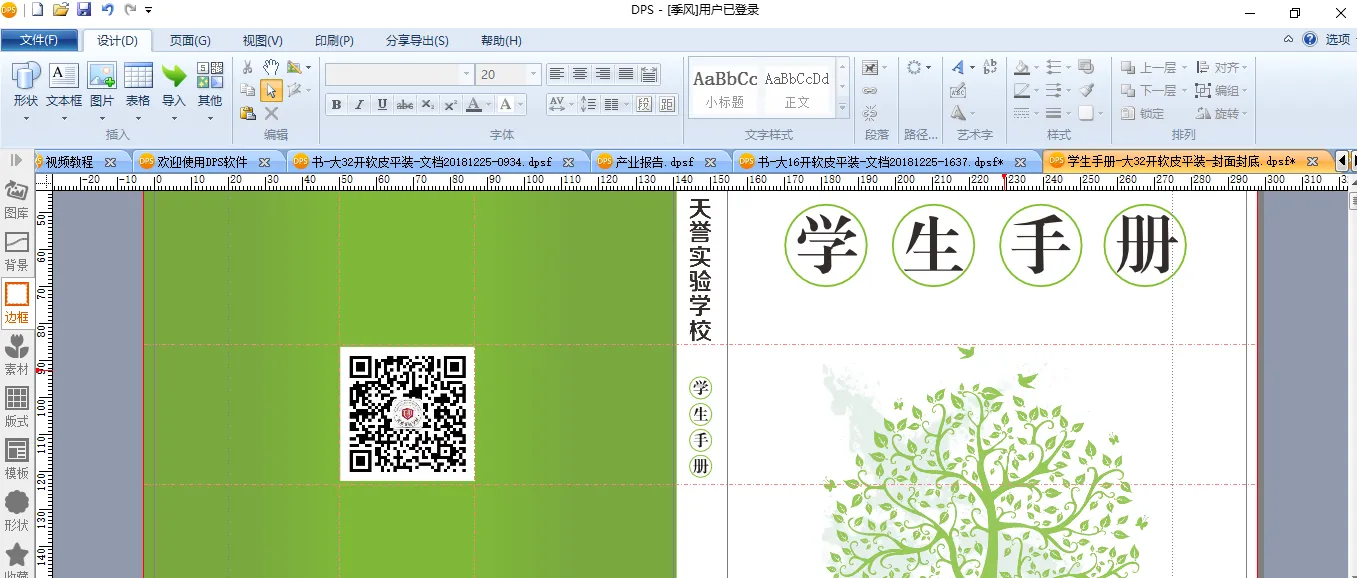The image size is (1357, 578).
Task: Toggle bold text formatting
Action: click(x=336, y=105)
